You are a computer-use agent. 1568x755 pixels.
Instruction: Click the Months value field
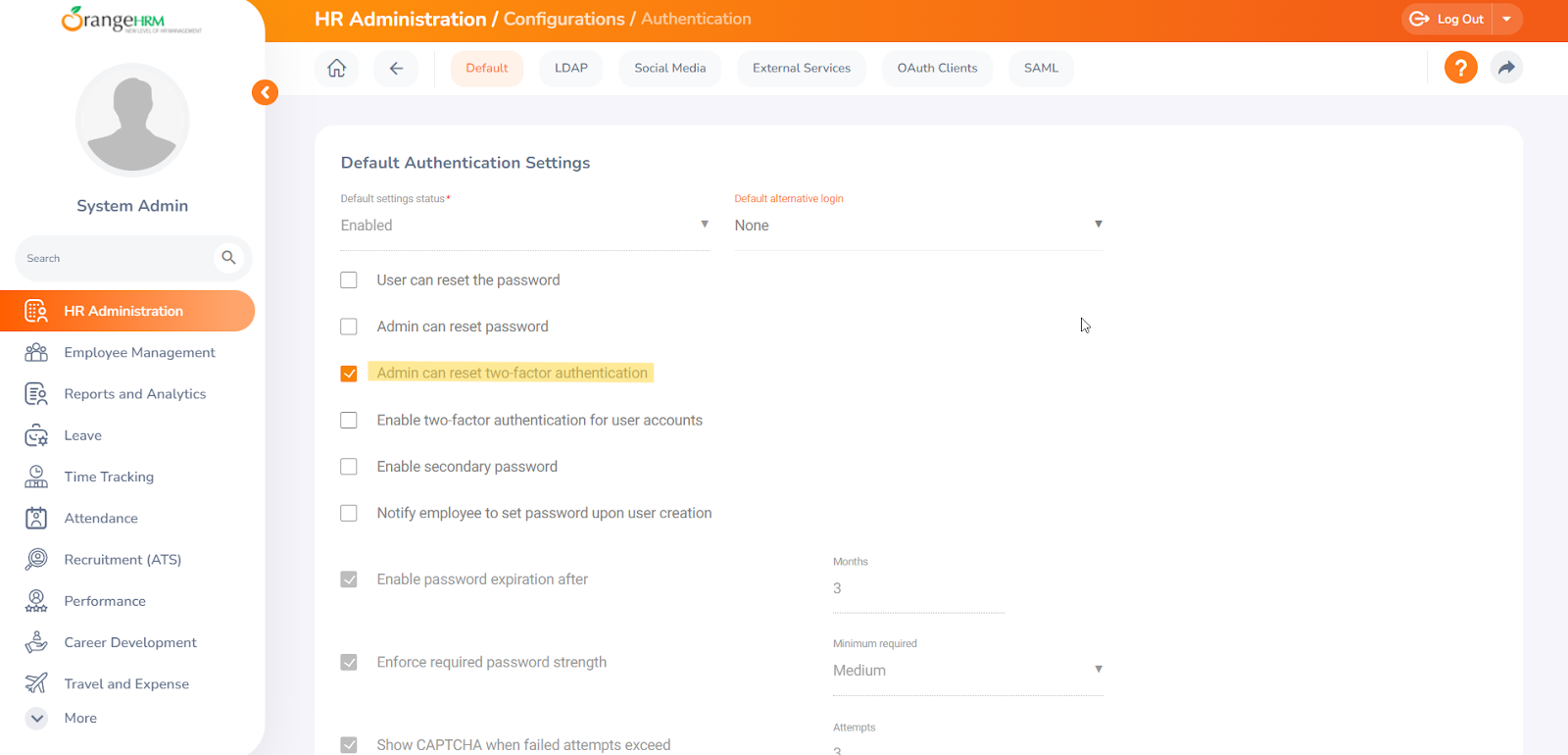click(918, 589)
